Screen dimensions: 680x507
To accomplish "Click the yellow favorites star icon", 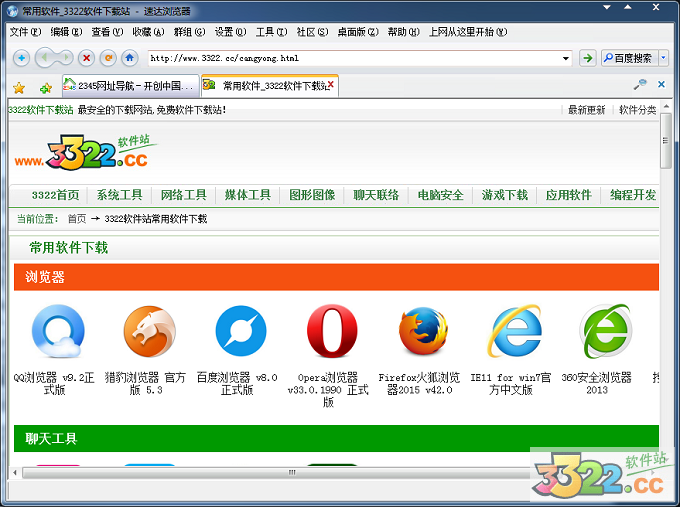I will [19, 88].
